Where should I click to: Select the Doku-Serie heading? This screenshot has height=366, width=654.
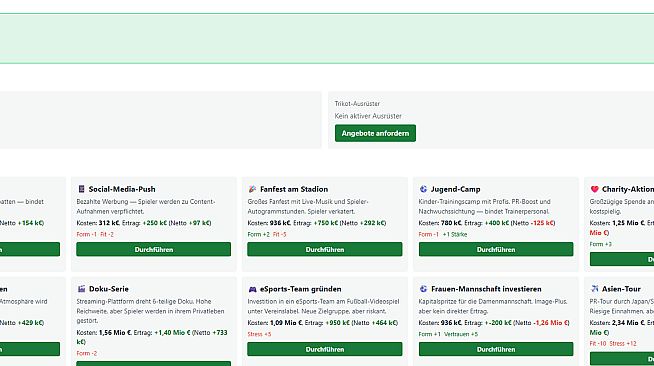[108, 289]
